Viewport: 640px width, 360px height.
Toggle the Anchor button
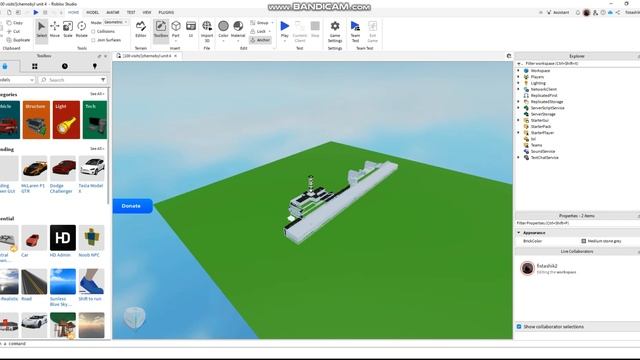click(260, 40)
